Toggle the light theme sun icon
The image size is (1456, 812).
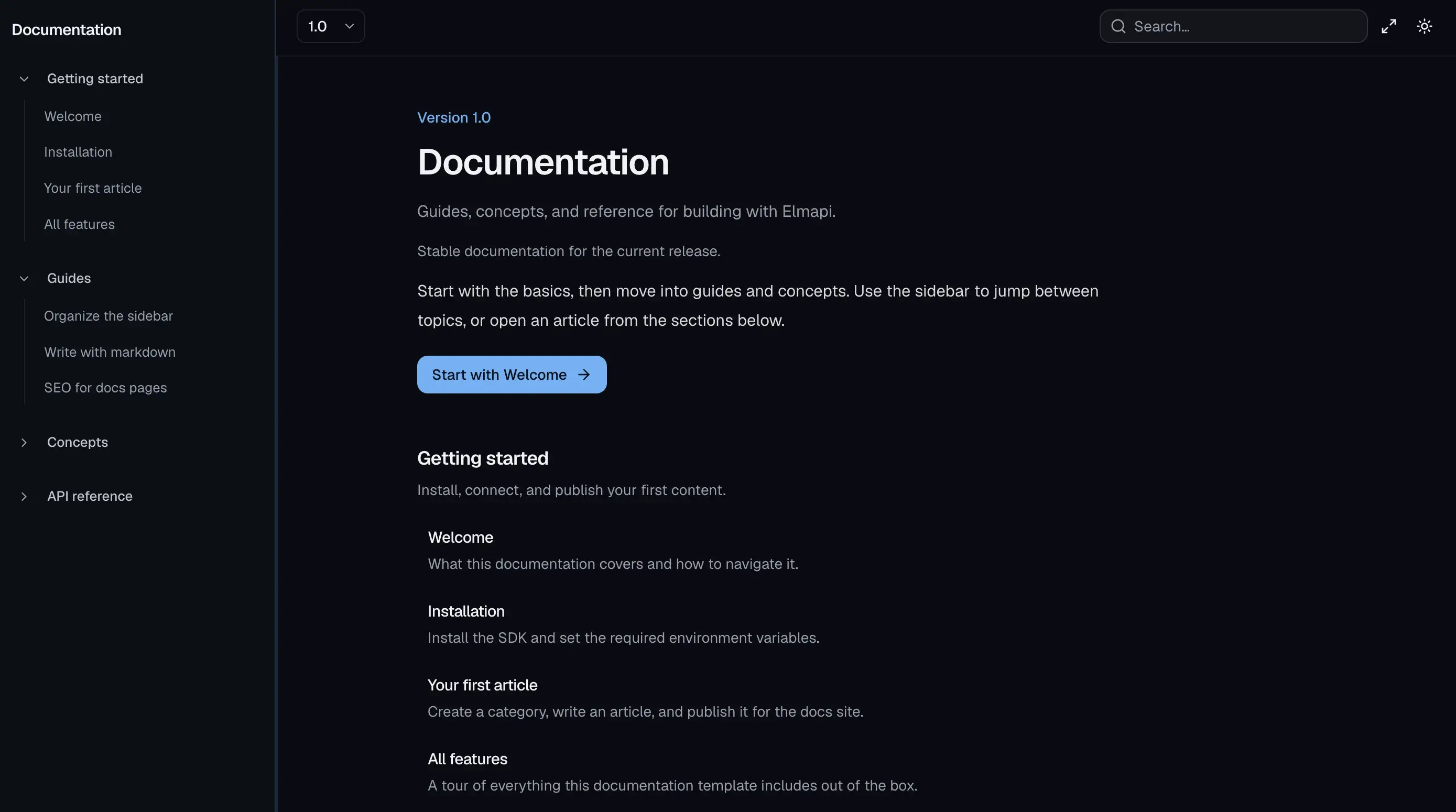coord(1425,27)
